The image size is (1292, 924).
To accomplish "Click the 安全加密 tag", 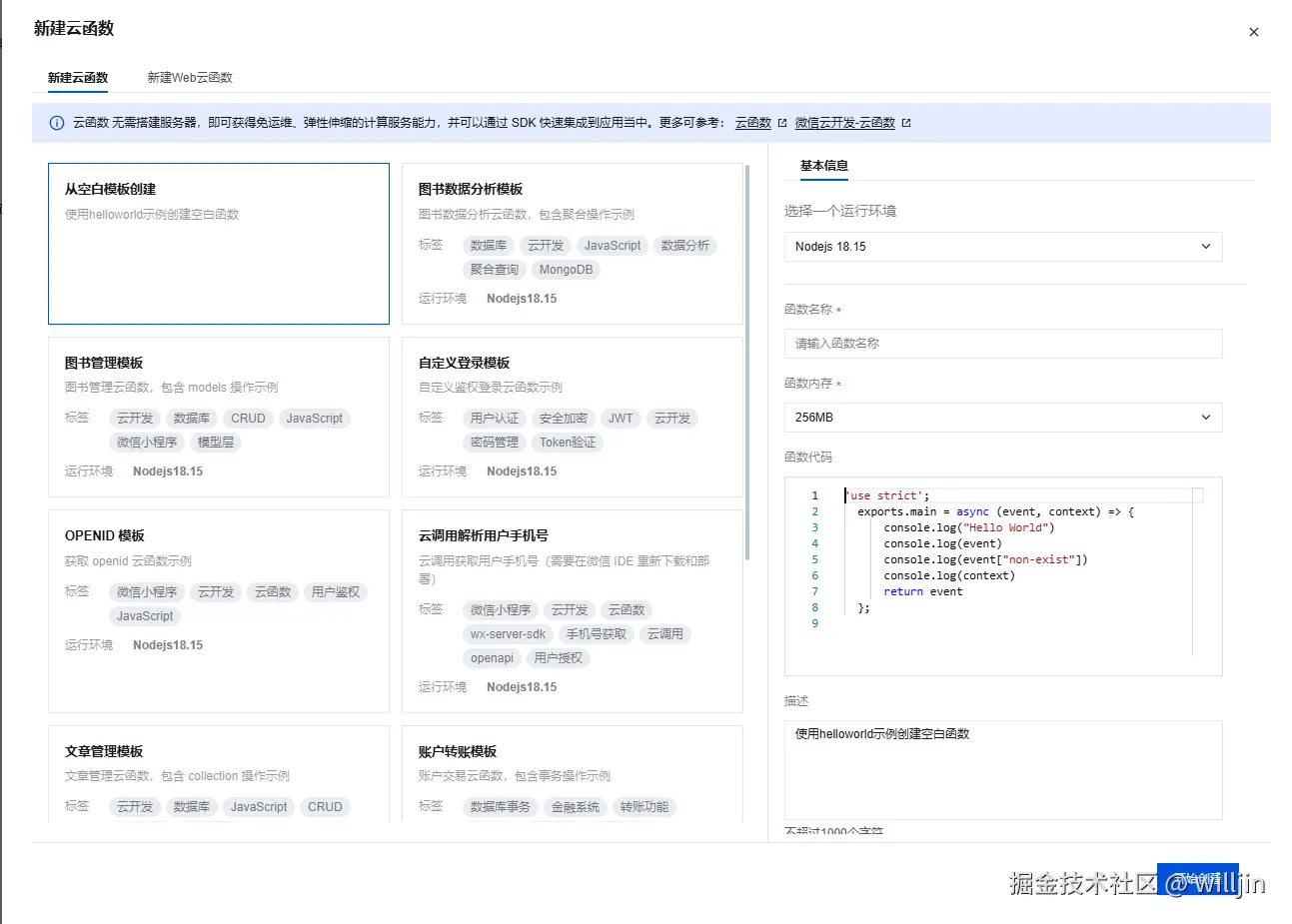I will [564, 419].
